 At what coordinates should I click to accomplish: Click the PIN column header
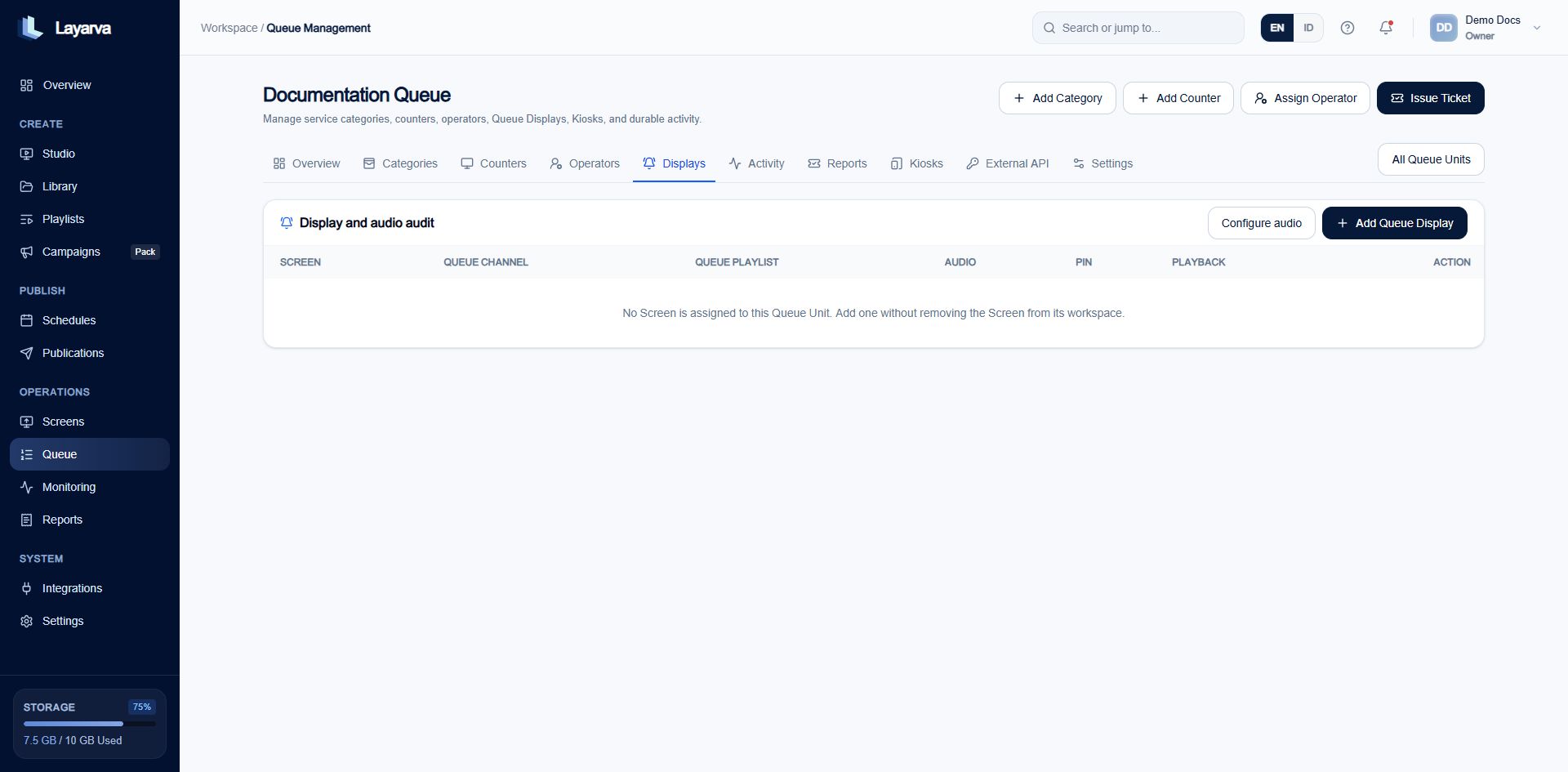(1084, 262)
